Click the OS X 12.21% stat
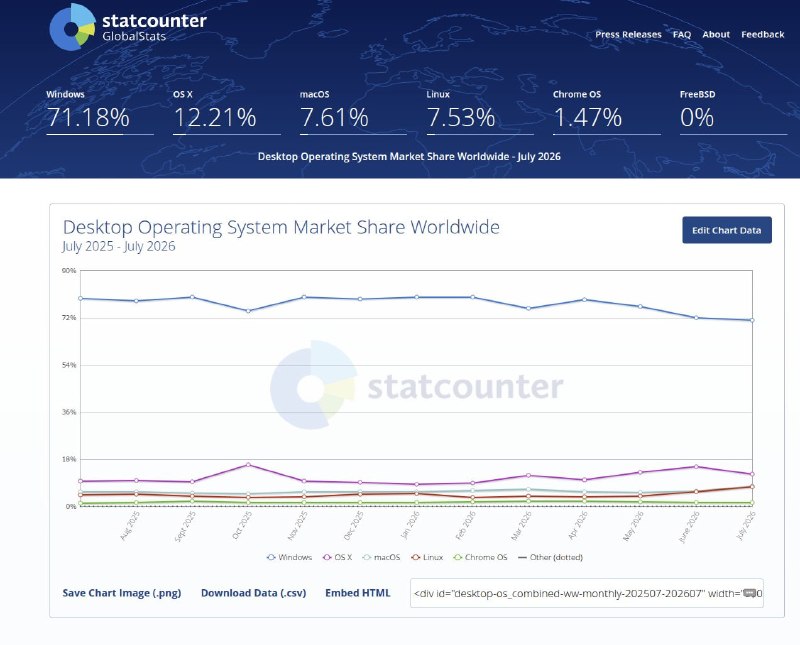Screen dimensions: 800x645 click(227, 112)
